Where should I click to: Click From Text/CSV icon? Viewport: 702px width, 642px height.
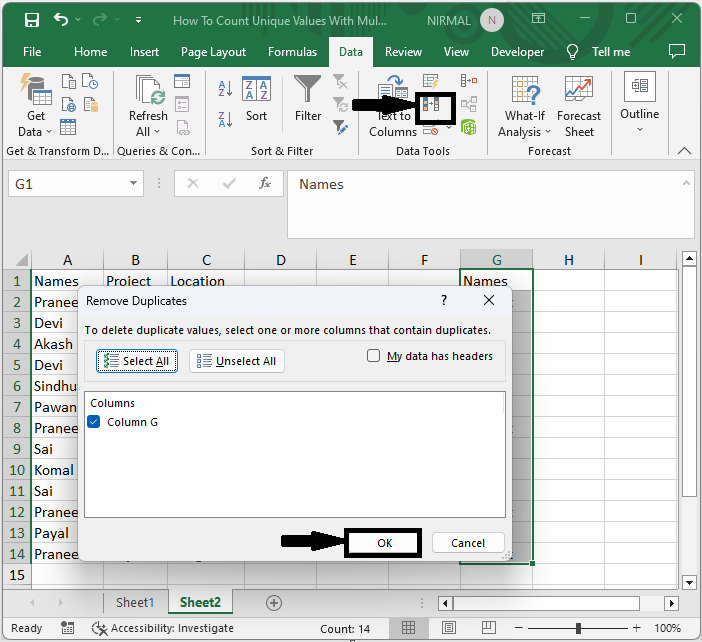(68, 81)
